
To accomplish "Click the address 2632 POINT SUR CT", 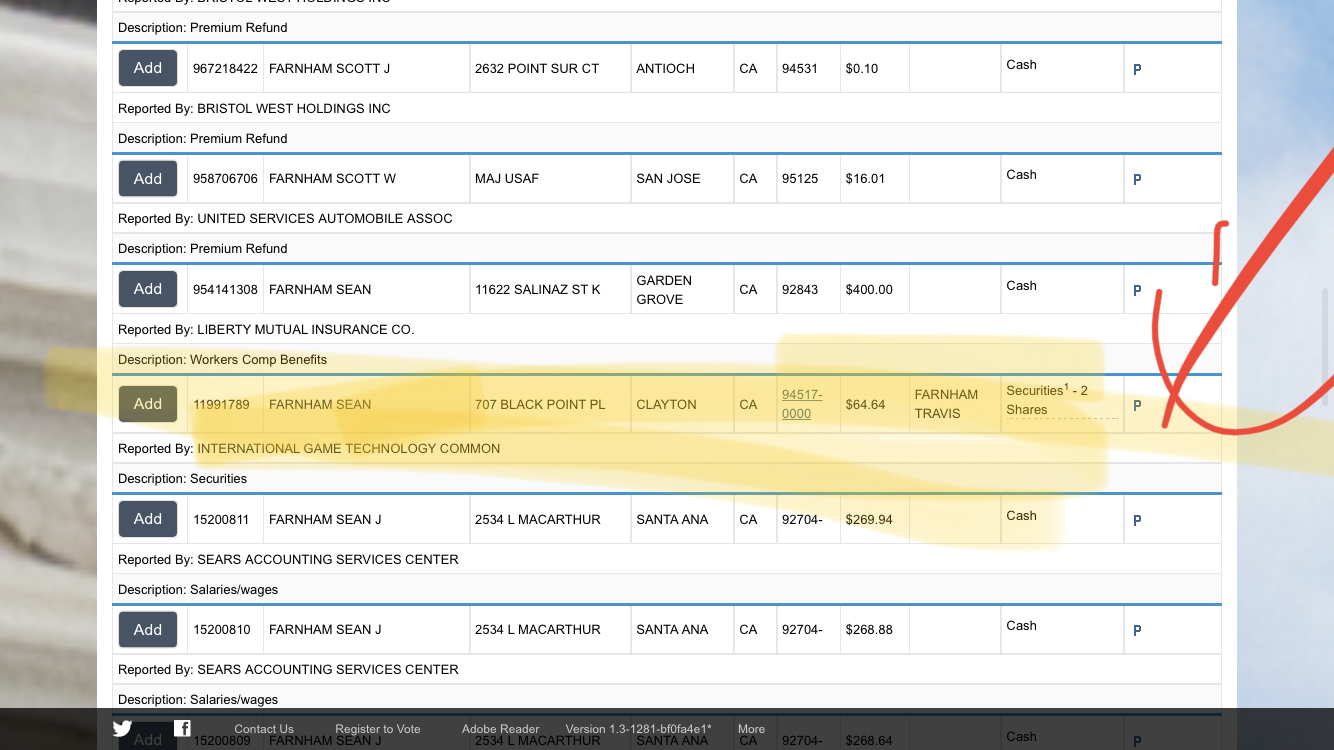I will pyautogui.click(x=537, y=68).
